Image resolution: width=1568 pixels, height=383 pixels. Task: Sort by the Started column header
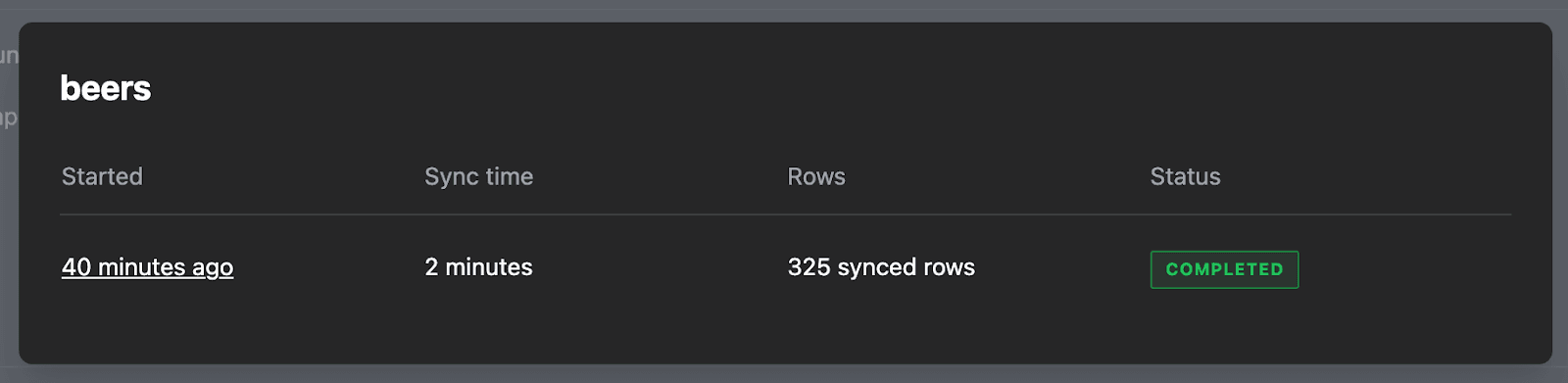tap(102, 176)
